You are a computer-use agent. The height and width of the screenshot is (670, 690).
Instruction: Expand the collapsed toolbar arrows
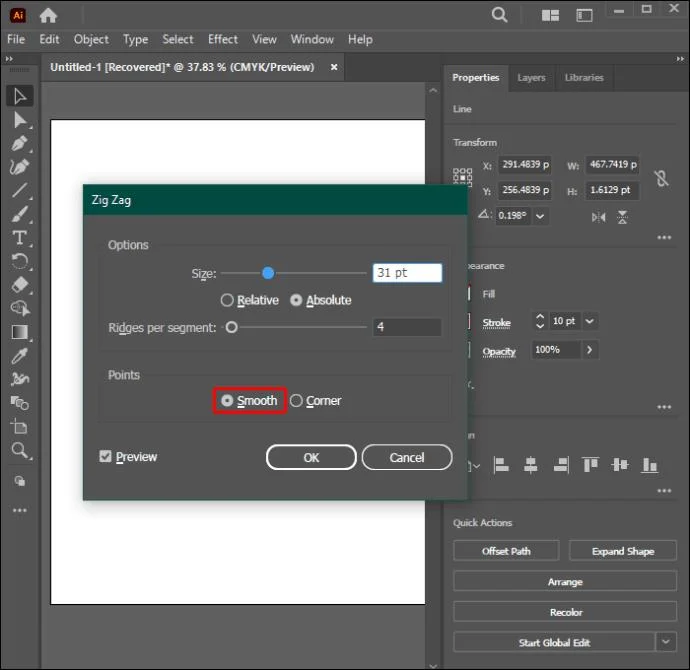click(x=9, y=59)
